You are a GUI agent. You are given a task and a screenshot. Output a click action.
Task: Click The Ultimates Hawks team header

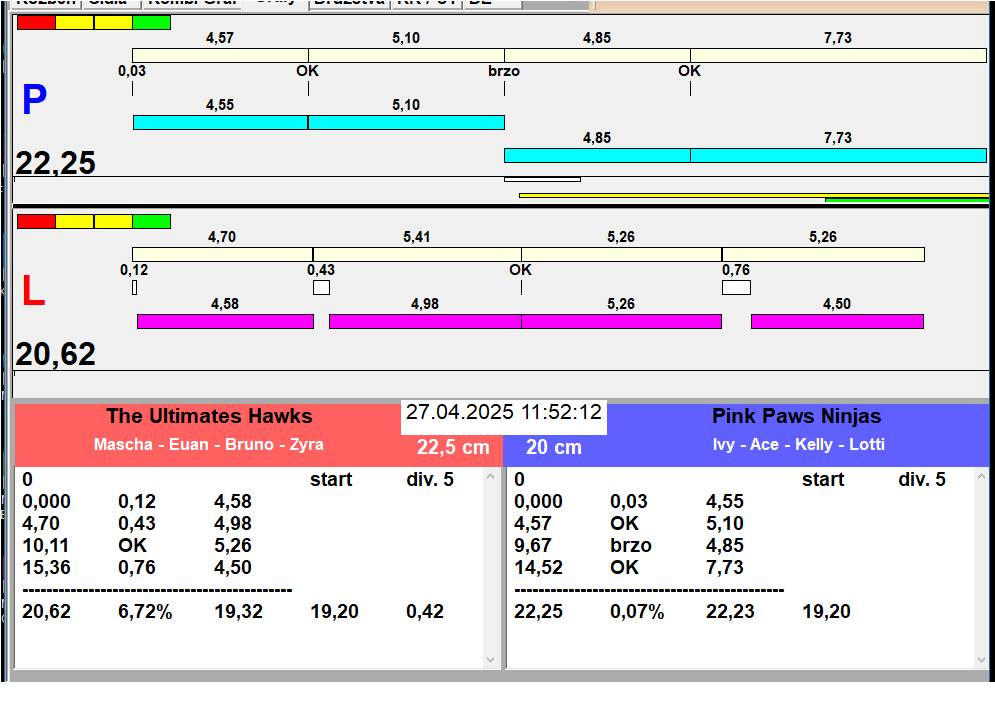[209, 417]
